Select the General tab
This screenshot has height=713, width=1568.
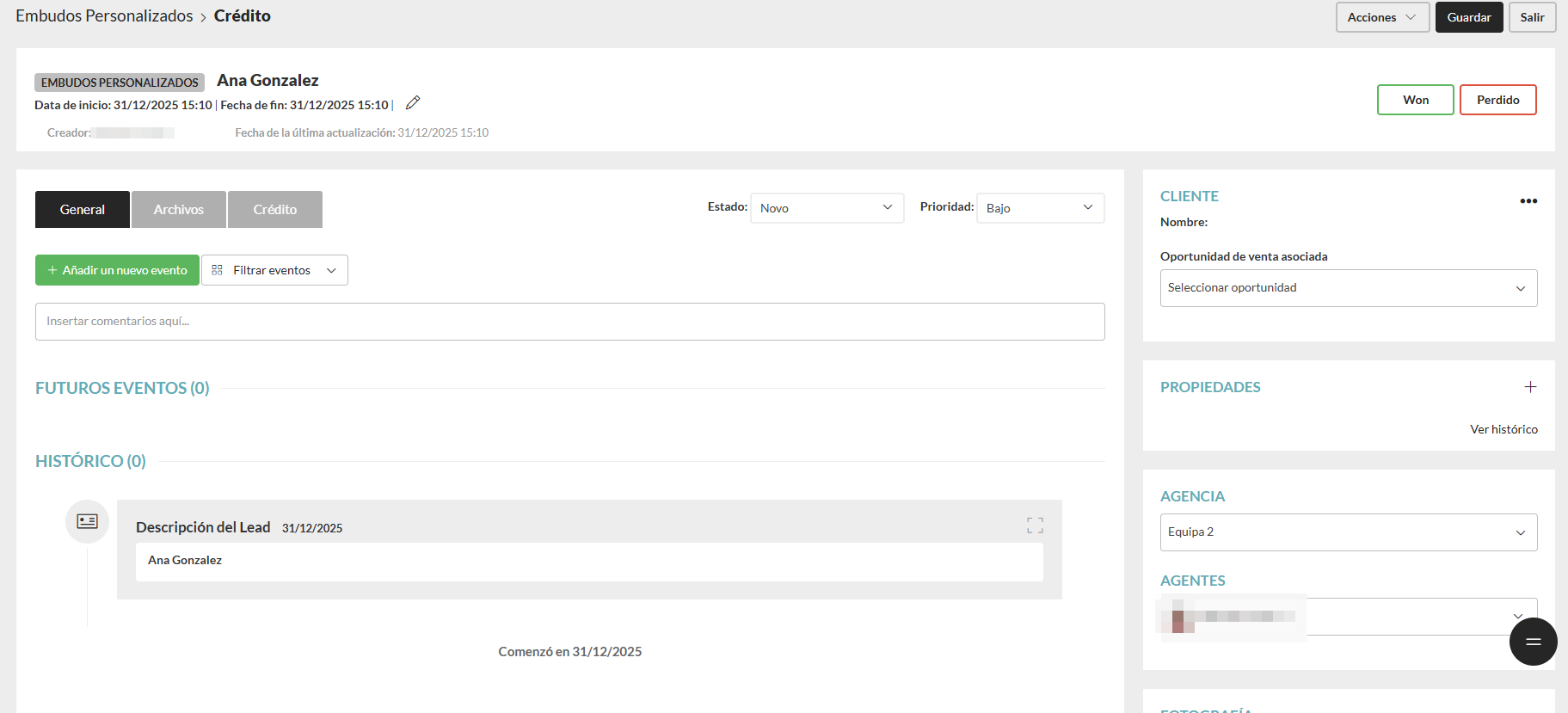click(83, 210)
